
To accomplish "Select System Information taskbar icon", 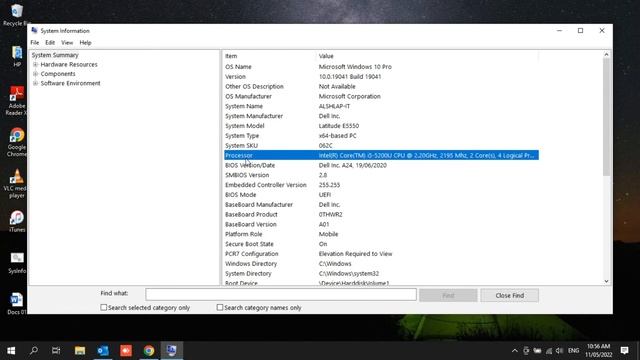I will pos(171,350).
